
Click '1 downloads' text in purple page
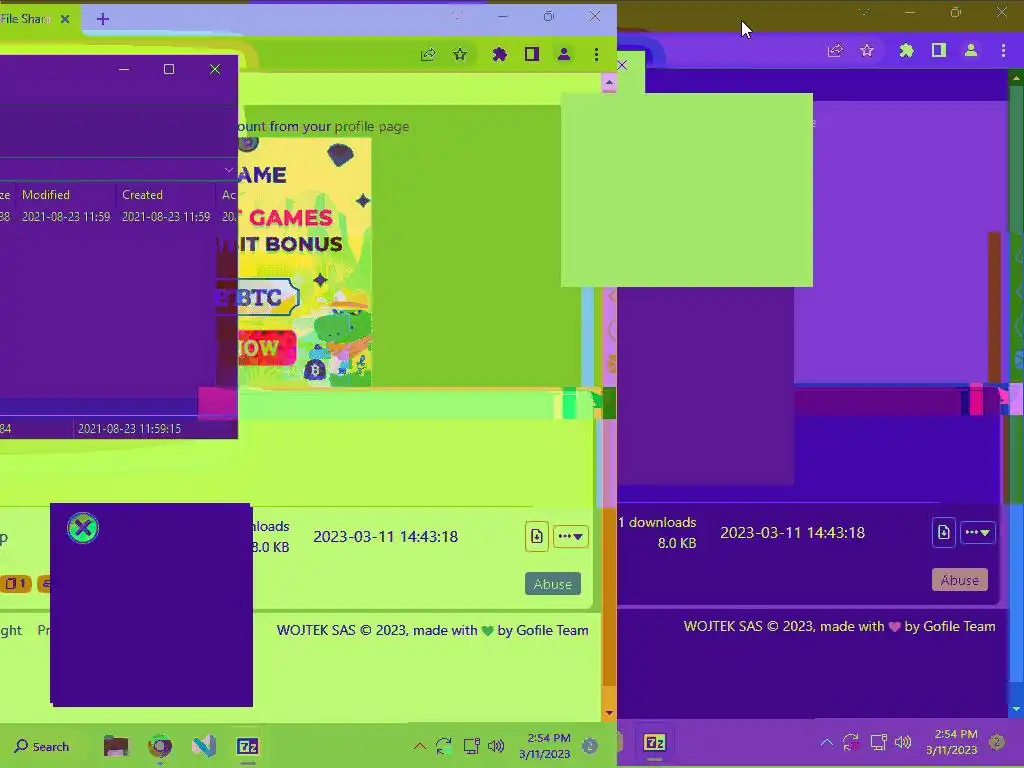click(657, 522)
